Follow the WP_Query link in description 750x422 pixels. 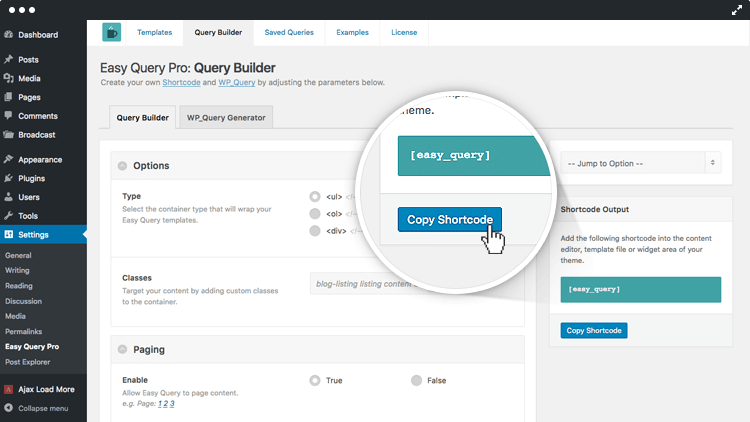(x=237, y=82)
